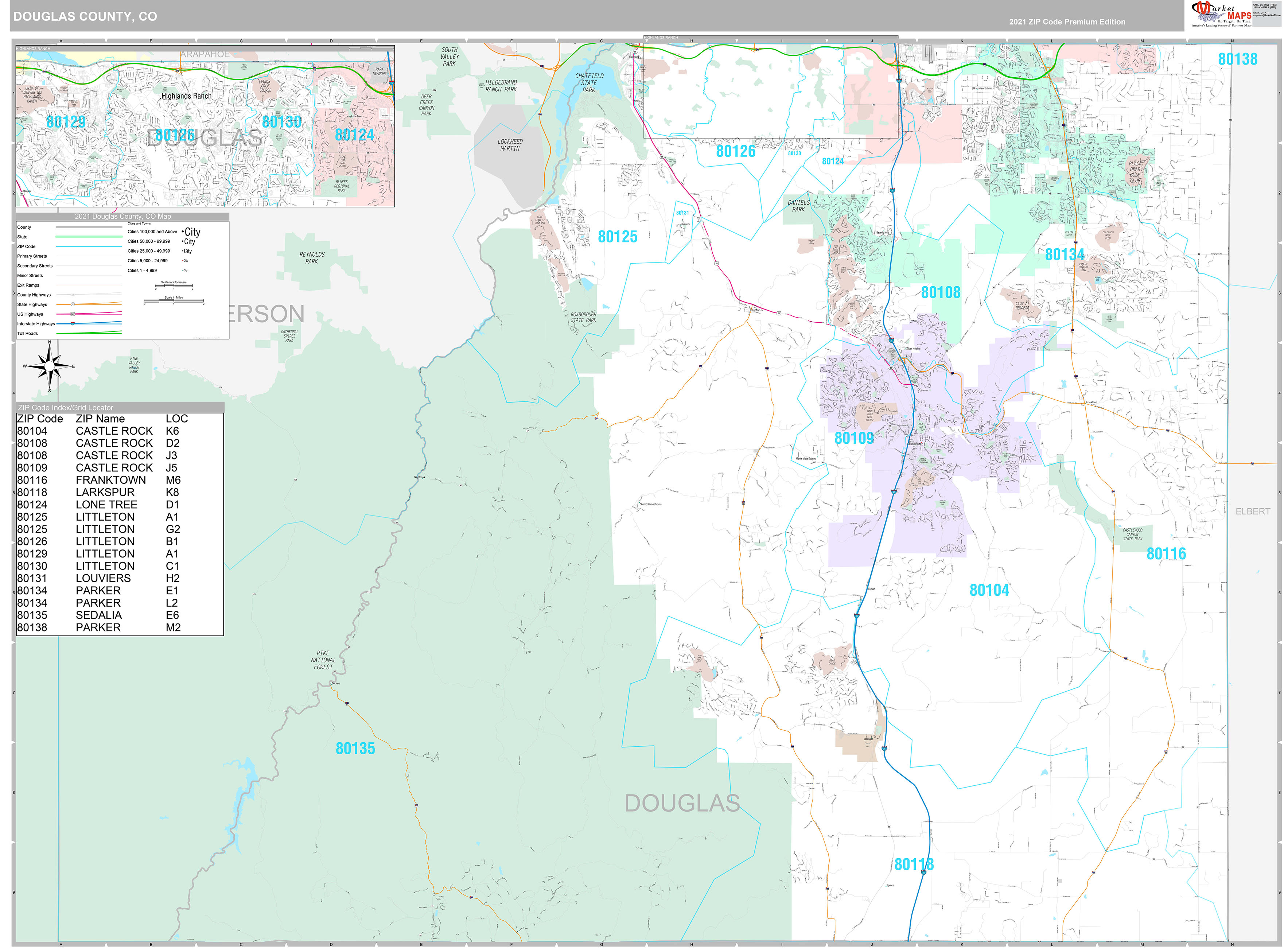Click the US Highways route shield in legend
The height and width of the screenshot is (948, 1288).
click(73, 314)
